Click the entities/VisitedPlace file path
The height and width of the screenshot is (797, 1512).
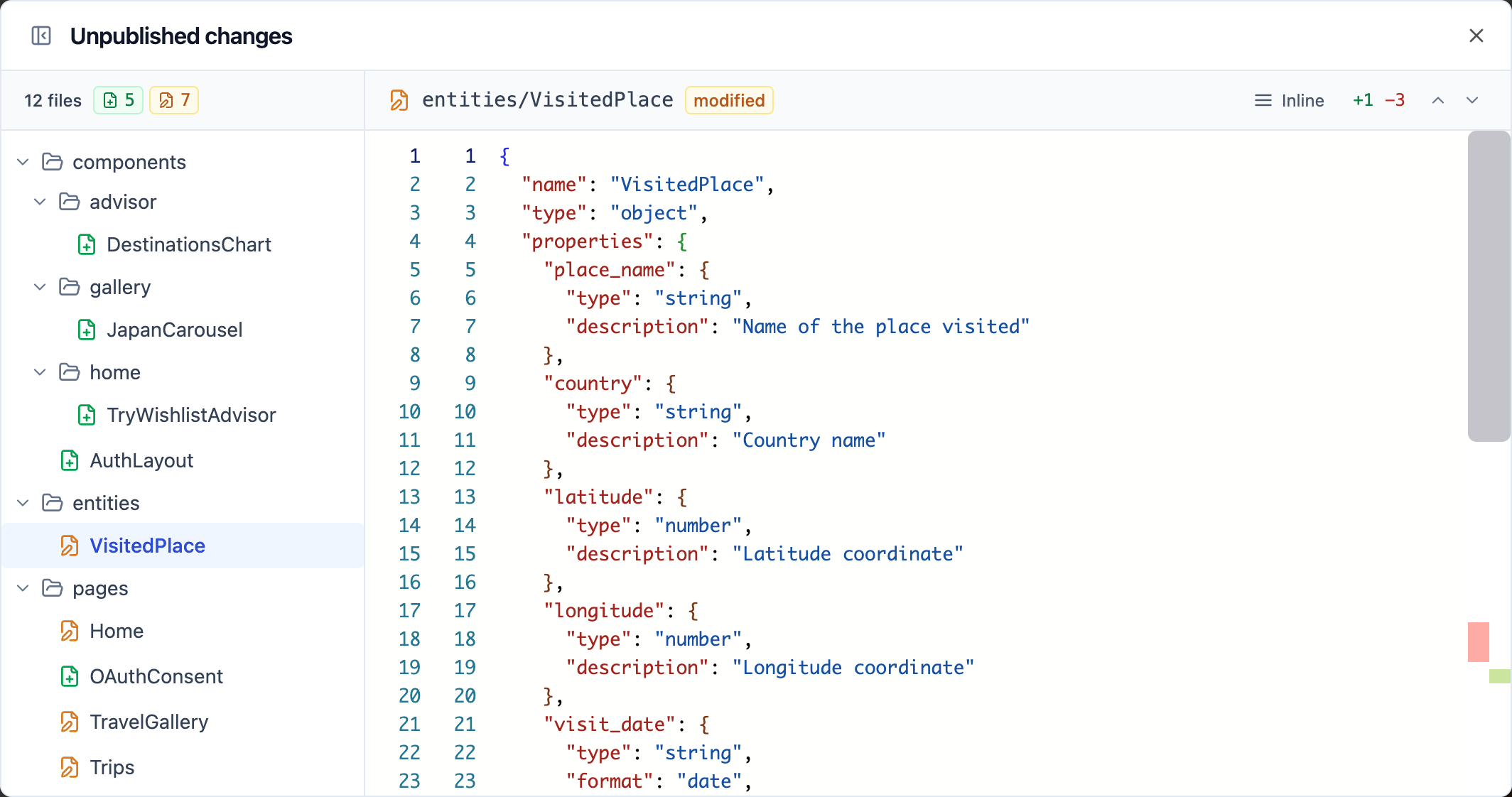point(548,100)
